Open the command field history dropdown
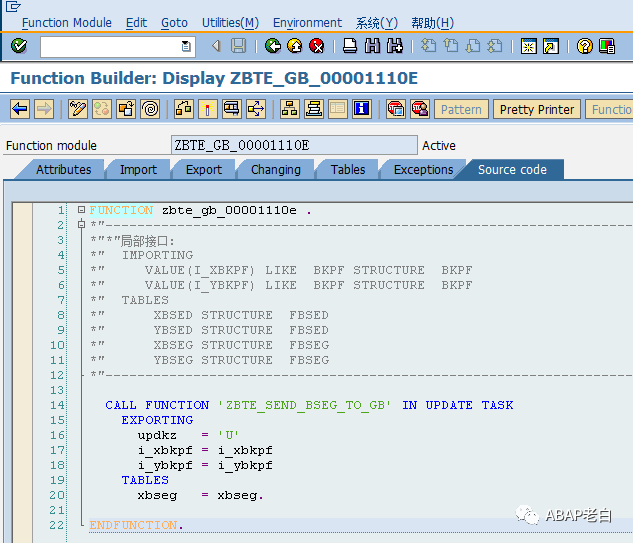Viewport: 633px width, 543px height. 186,46
